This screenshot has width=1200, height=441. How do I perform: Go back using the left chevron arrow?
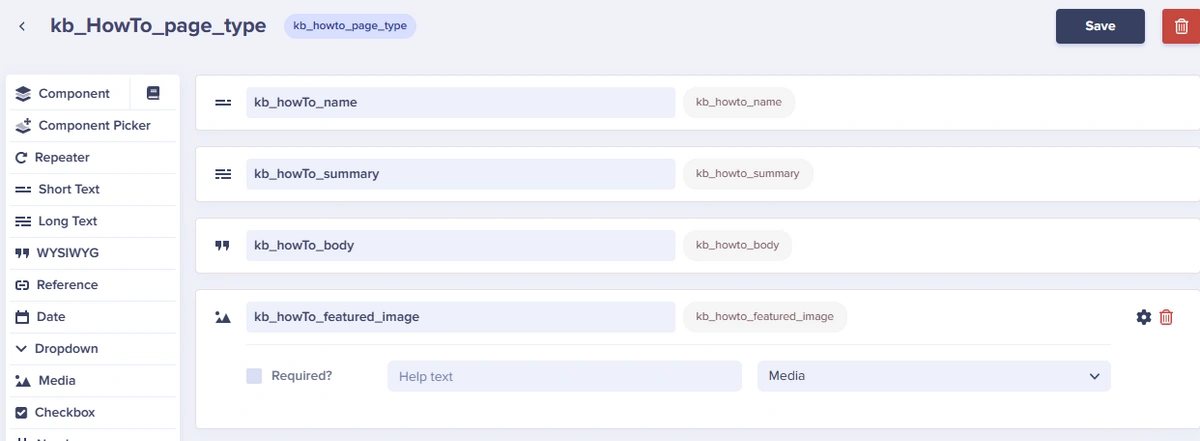tap(22, 26)
